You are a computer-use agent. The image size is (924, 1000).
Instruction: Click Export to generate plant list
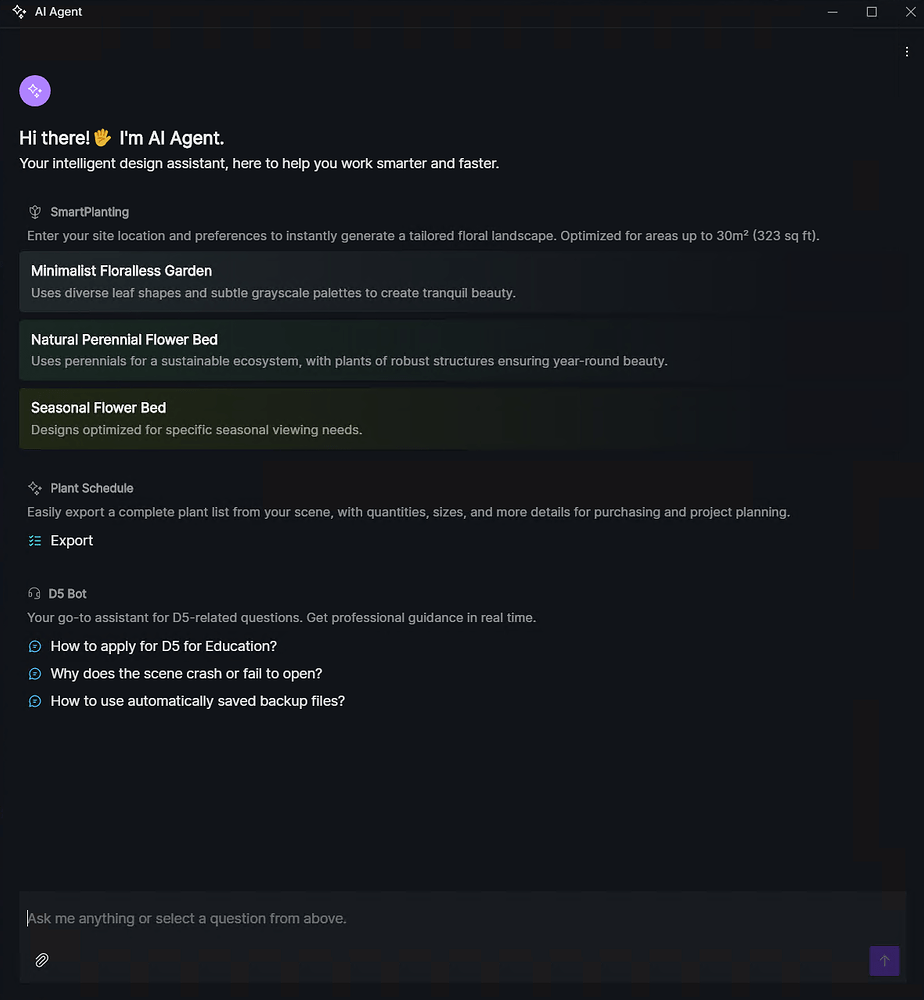[x=71, y=540]
